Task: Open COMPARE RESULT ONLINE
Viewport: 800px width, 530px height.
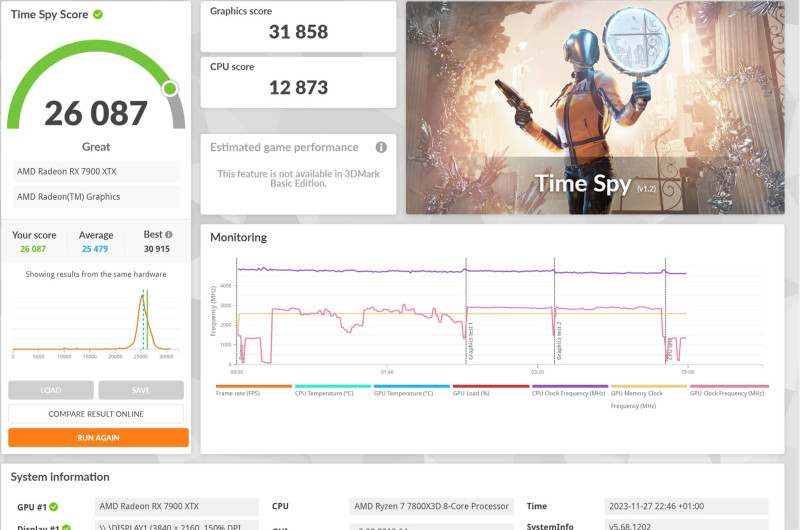Action: [96, 414]
